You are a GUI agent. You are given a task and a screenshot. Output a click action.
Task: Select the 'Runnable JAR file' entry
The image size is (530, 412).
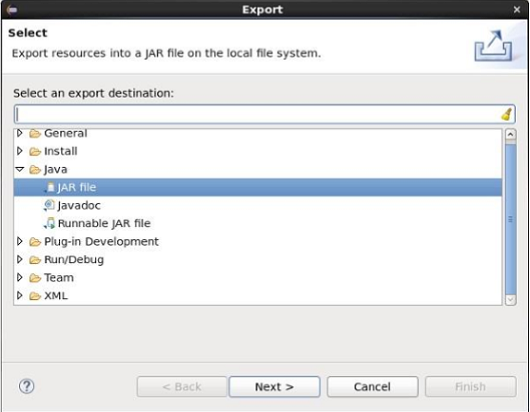[104, 223]
